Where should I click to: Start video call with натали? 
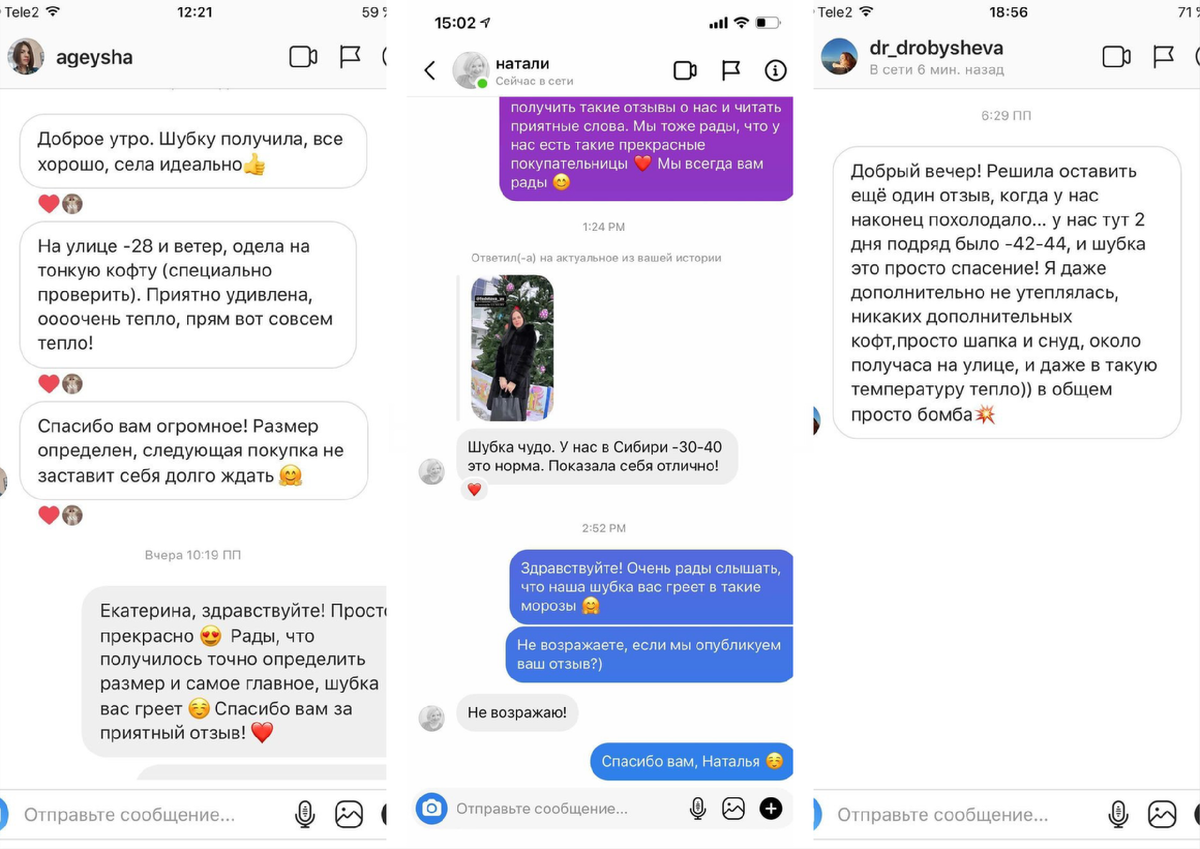(685, 70)
